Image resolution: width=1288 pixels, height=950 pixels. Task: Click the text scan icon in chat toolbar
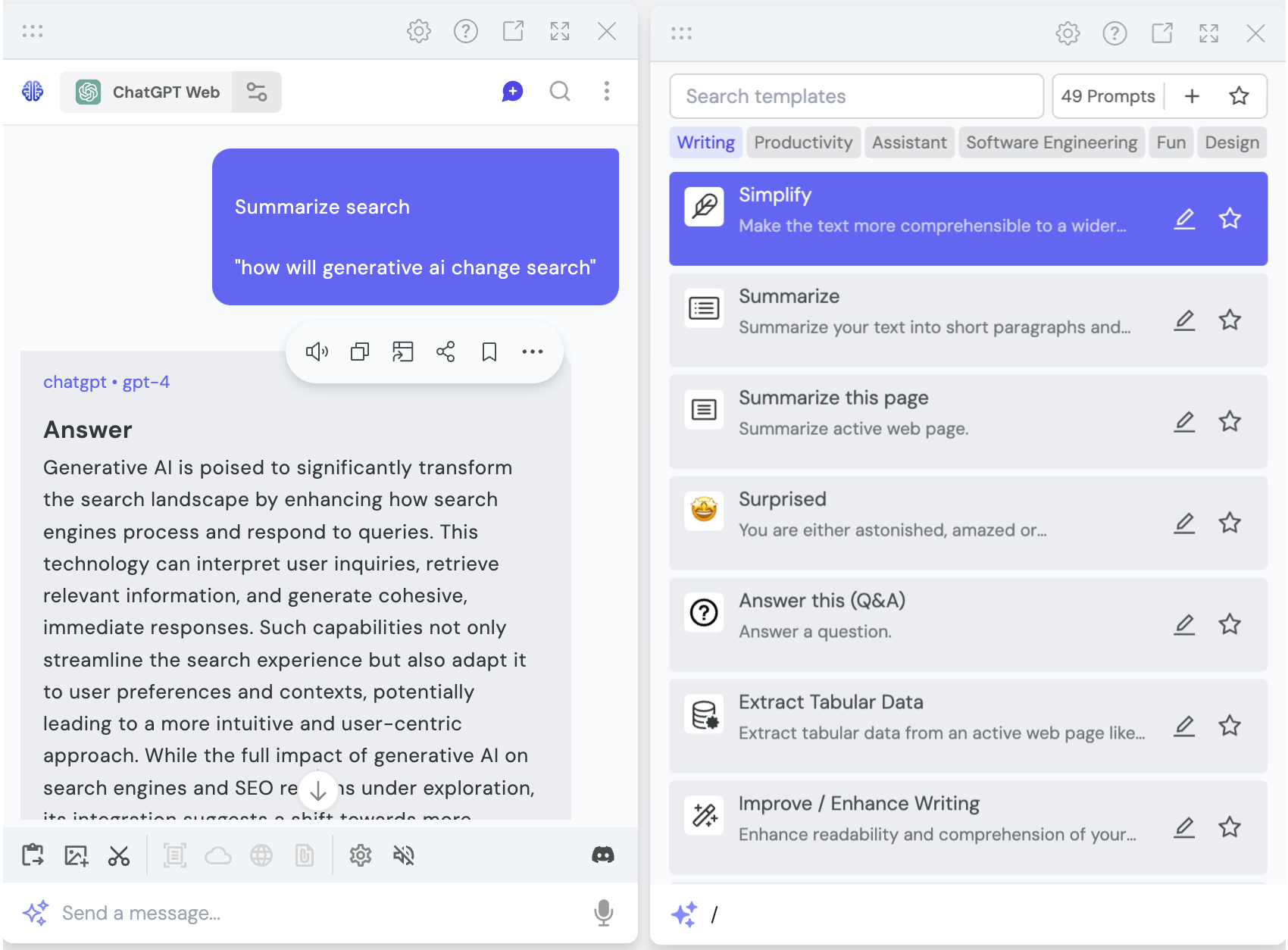tap(175, 855)
